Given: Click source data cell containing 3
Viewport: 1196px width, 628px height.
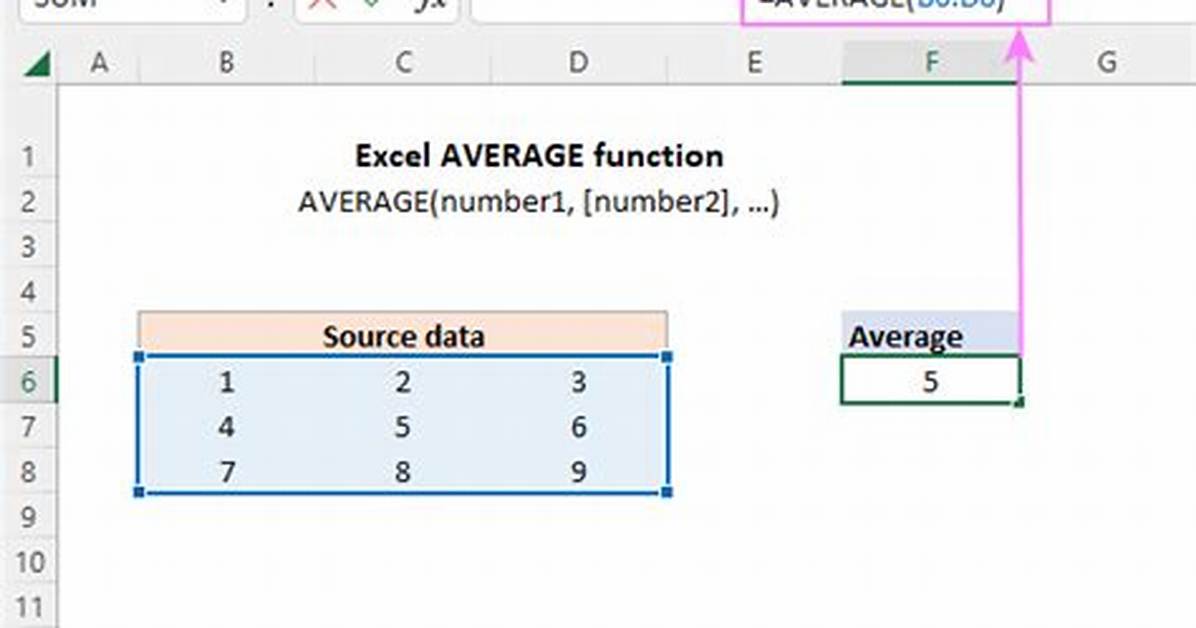Looking at the screenshot, I should tap(579, 381).
